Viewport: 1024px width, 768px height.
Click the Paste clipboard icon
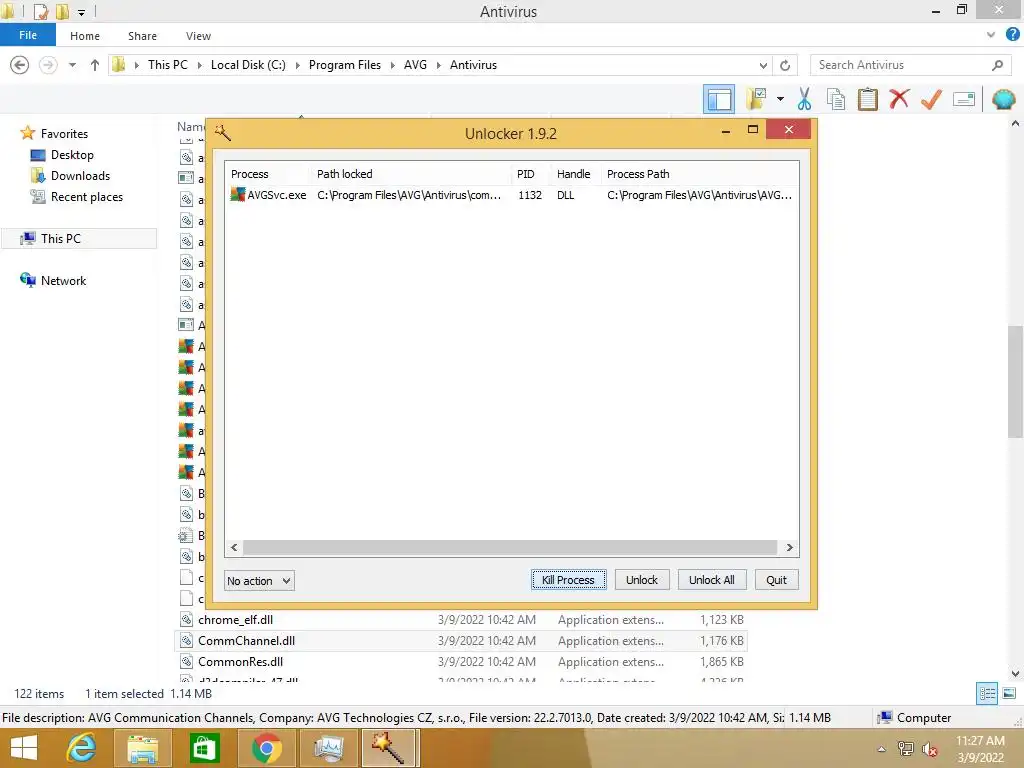[x=867, y=99]
